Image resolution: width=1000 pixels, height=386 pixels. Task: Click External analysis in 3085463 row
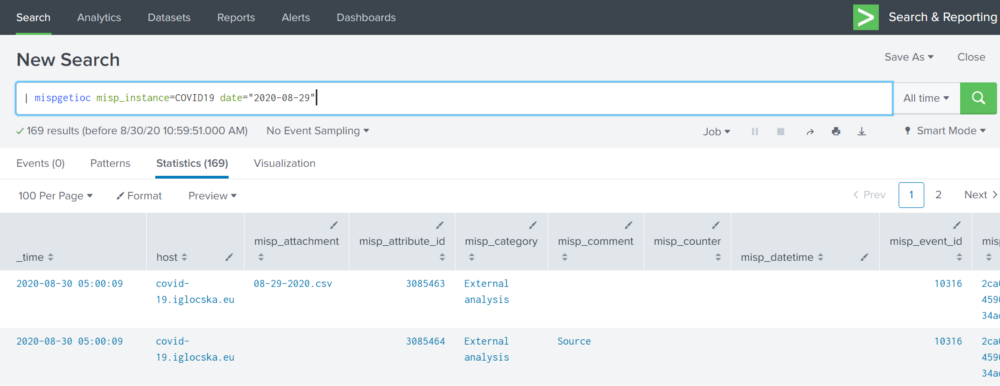pos(487,292)
